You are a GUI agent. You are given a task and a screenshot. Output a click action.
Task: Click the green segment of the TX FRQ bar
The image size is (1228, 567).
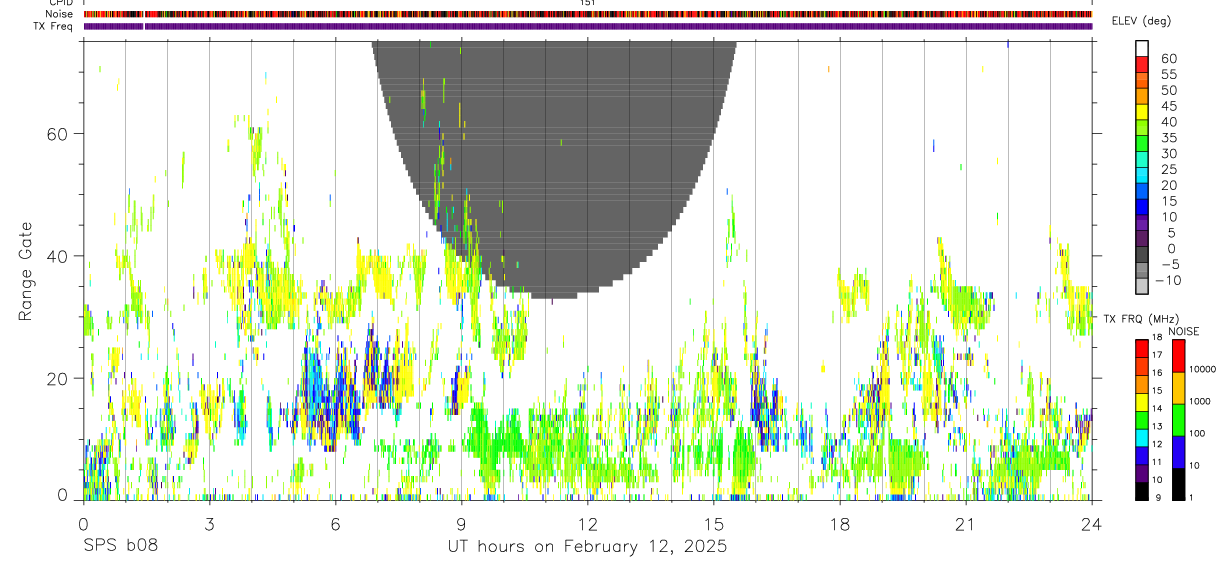coord(1141,420)
